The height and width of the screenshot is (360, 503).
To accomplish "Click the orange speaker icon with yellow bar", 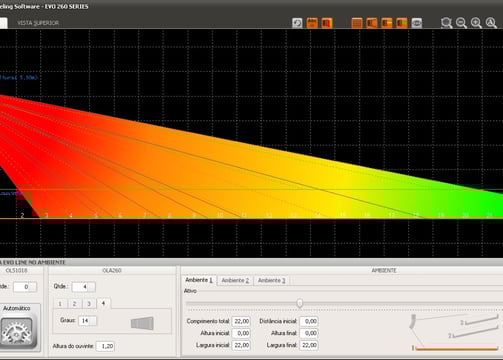I will coord(387,23).
